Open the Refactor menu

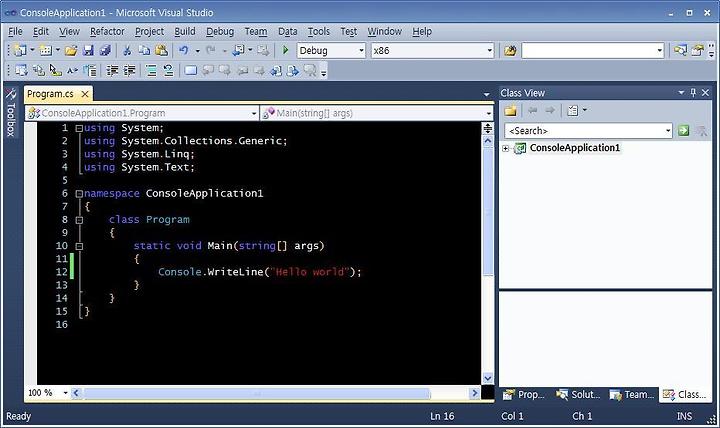(x=107, y=31)
